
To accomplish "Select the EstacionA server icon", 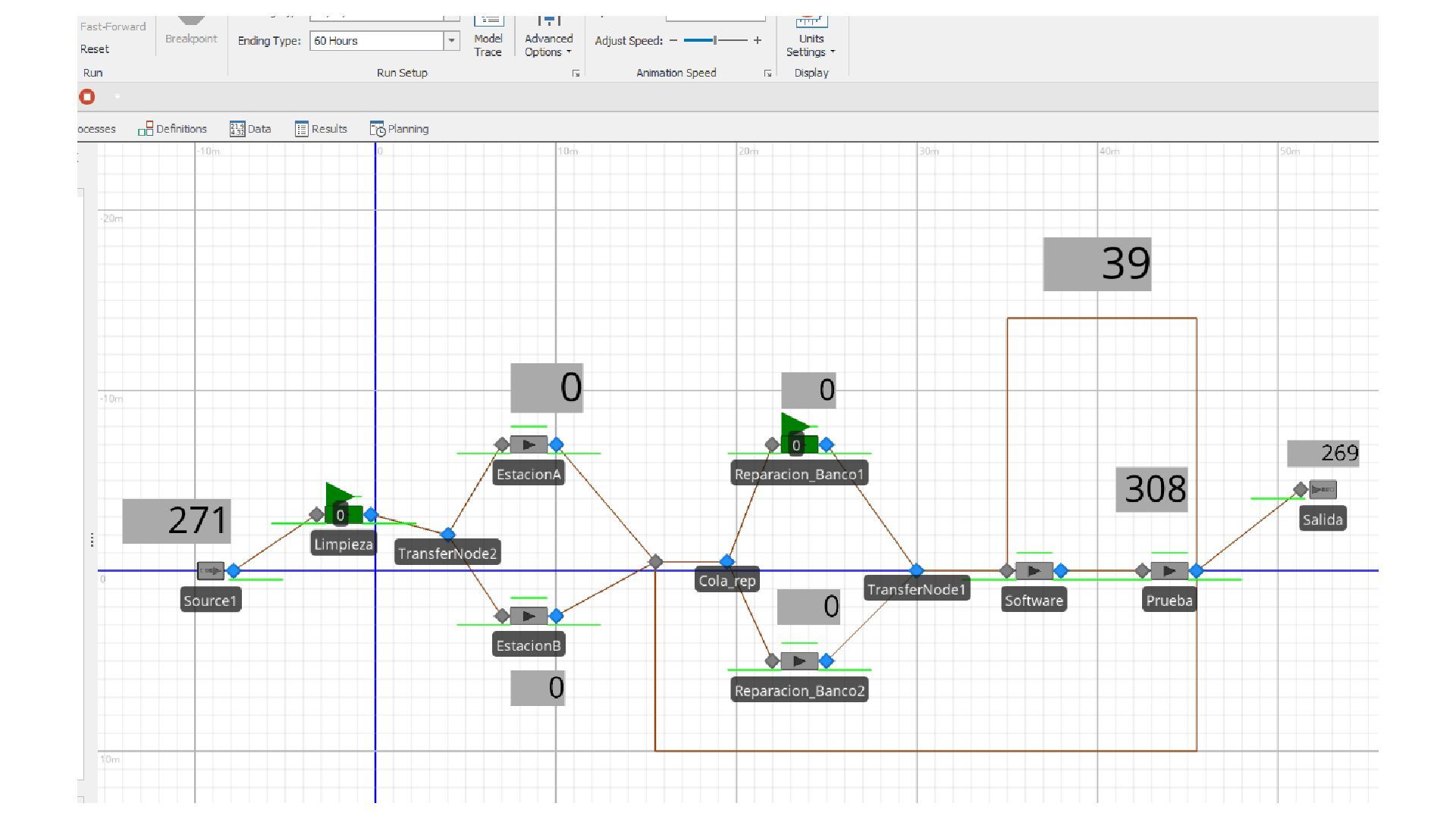I will [x=529, y=444].
